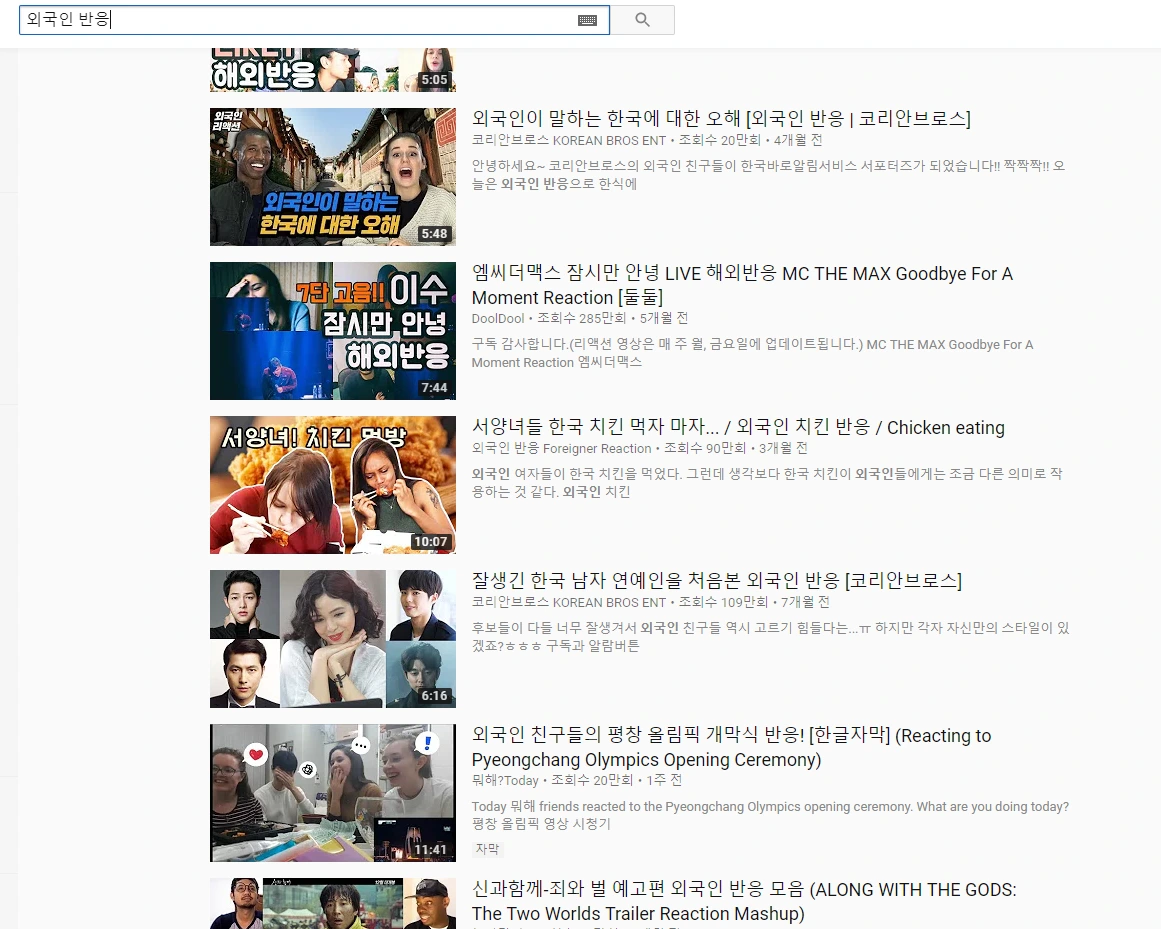Open the chicken eating video thumbnail
Screen dimensions: 1161x929
tap(332, 485)
